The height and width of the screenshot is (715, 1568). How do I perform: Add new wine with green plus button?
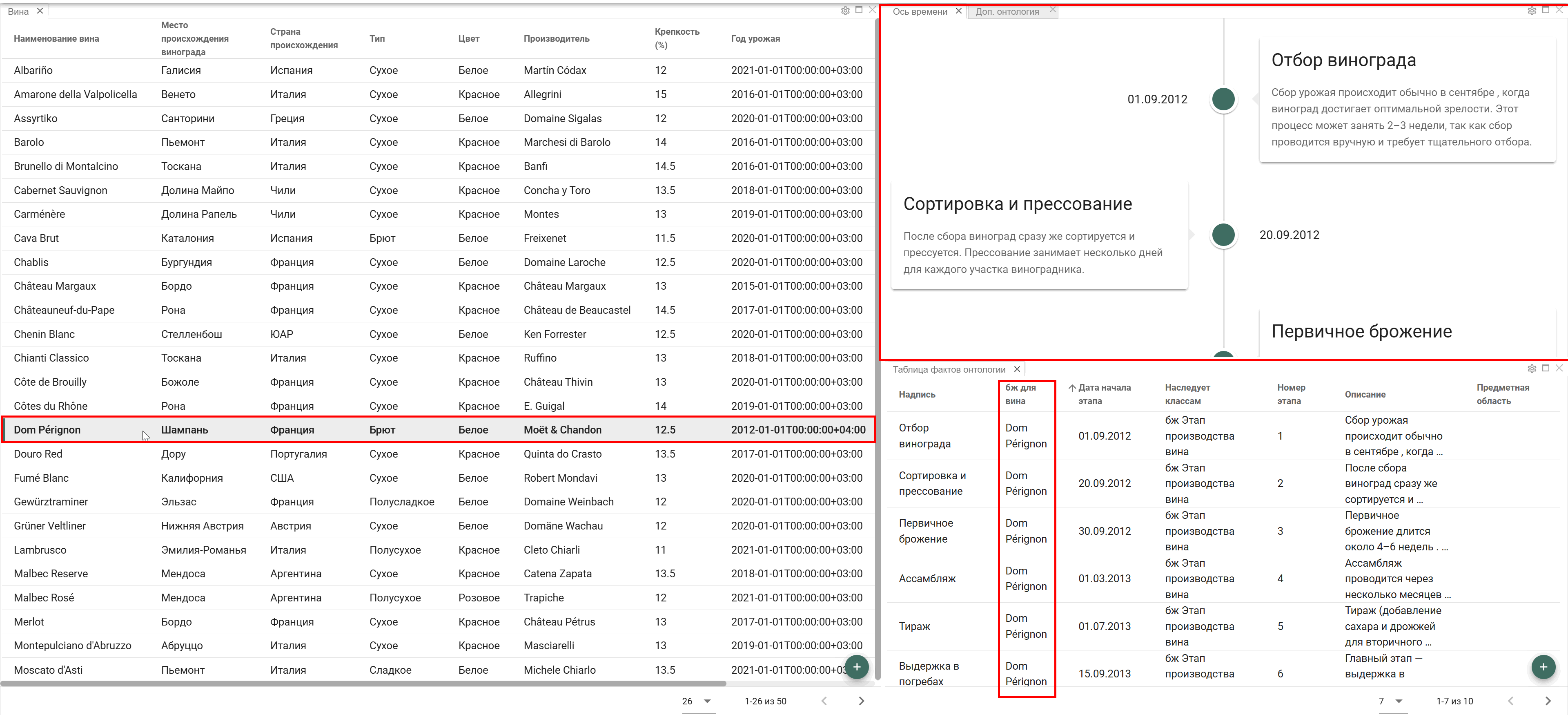click(856, 667)
